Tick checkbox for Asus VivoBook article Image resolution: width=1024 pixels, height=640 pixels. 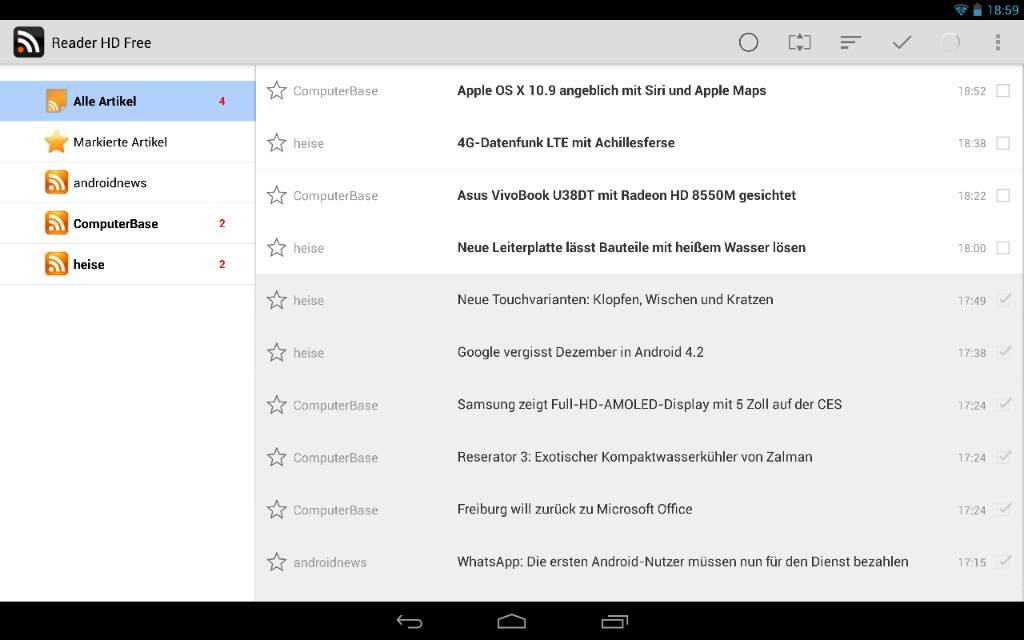tap(1003, 195)
